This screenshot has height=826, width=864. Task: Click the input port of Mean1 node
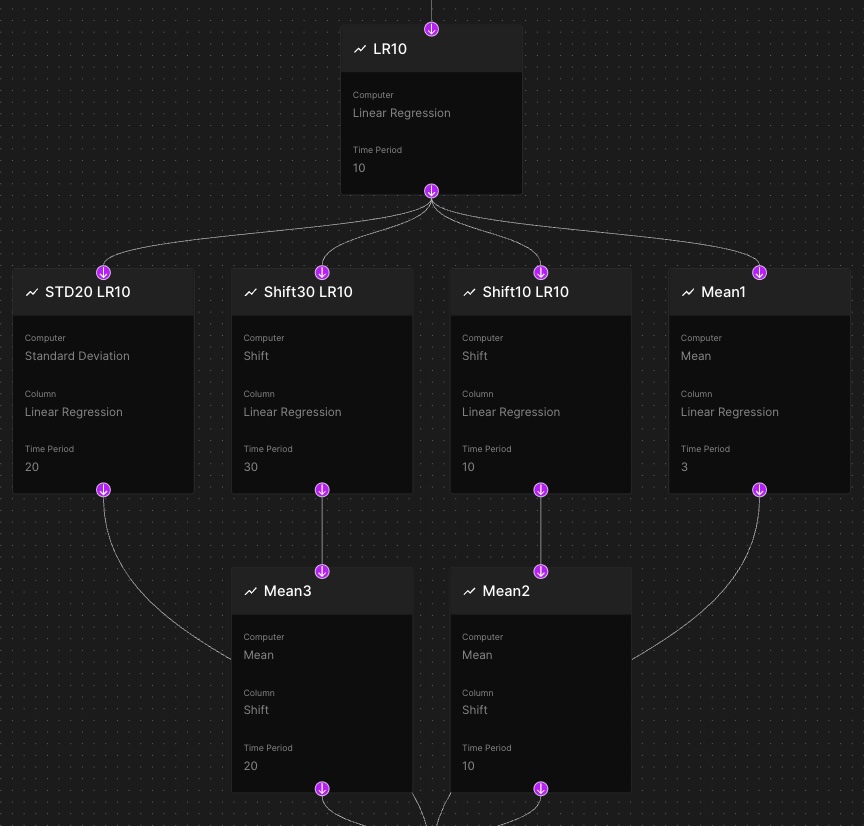760,272
